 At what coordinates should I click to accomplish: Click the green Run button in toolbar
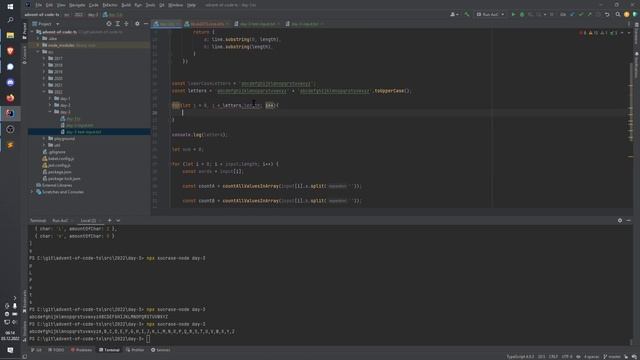coord(513,14)
